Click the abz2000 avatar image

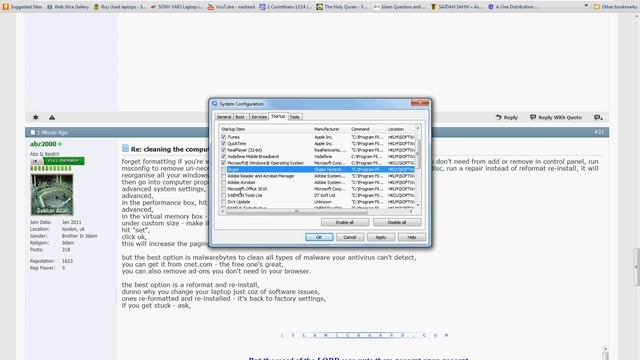pos(52,195)
